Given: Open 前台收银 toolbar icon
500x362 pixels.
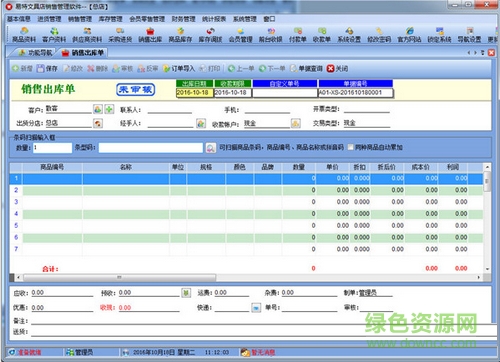Looking at the screenshot, I should tap(271, 35).
